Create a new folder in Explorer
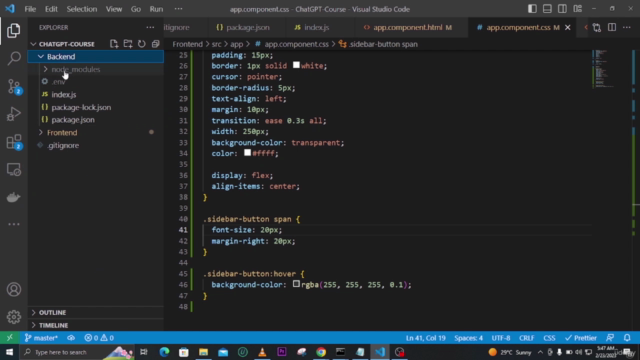 point(128,44)
